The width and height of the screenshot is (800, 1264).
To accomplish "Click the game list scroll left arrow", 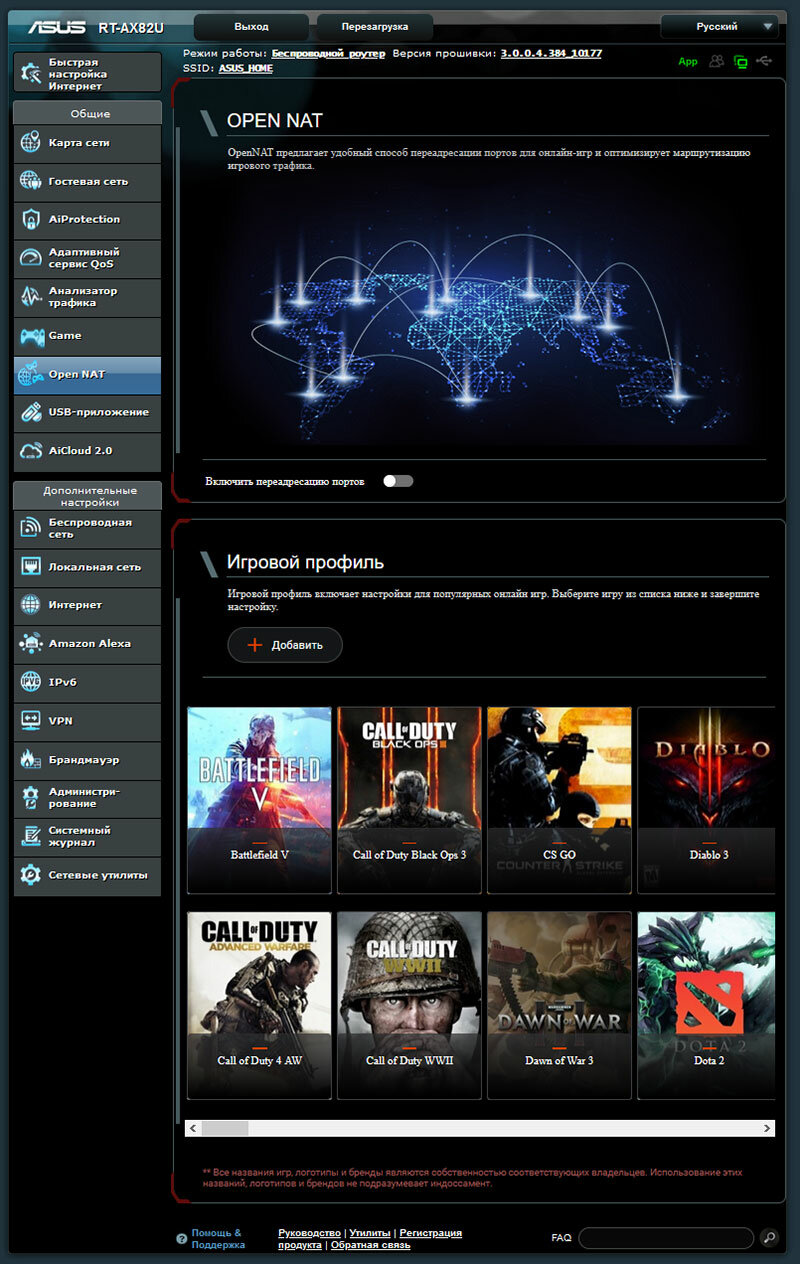I will (192, 1128).
